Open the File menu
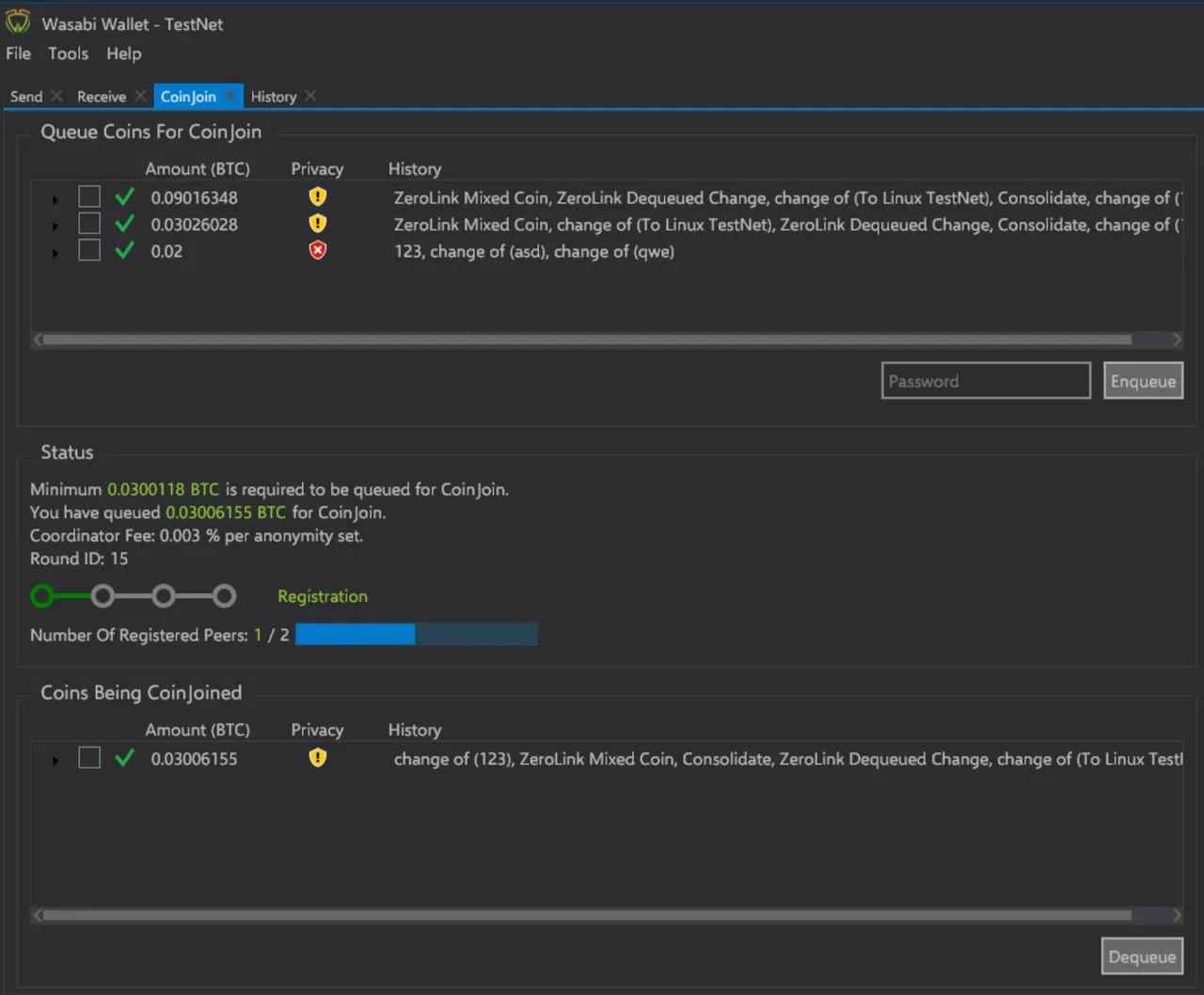 pos(18,54)
